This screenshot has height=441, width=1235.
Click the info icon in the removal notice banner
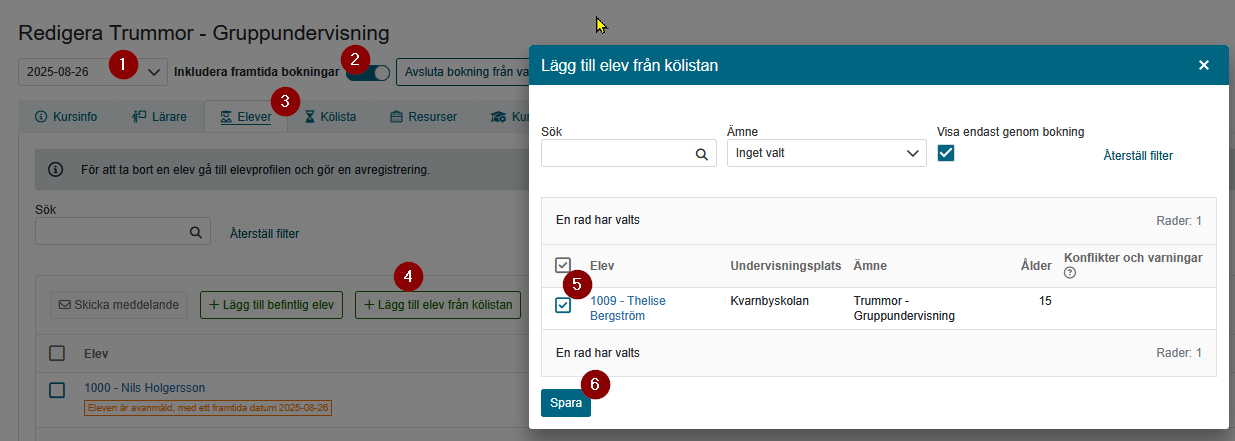(x=56, y=169)
